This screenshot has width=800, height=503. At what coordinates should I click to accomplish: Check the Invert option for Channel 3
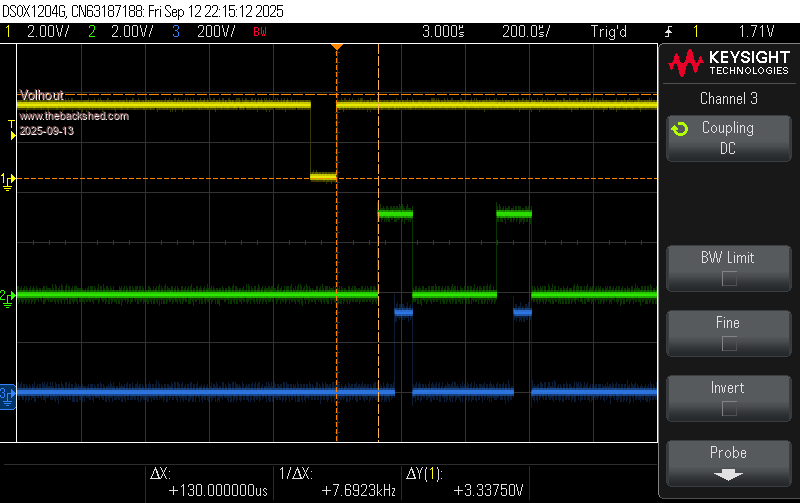(729, 408)
